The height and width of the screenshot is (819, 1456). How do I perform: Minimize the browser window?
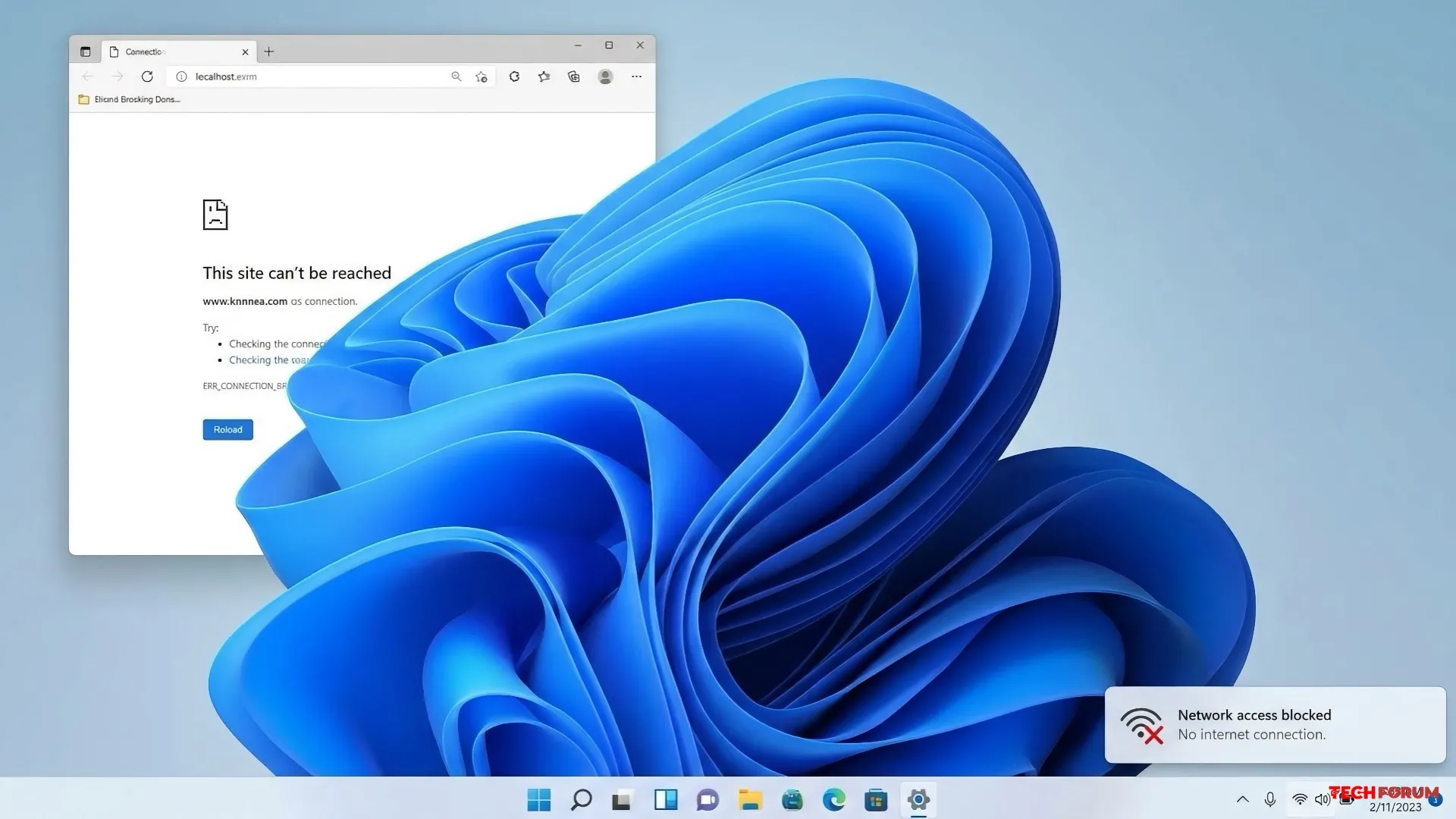(x=578, y=45)
